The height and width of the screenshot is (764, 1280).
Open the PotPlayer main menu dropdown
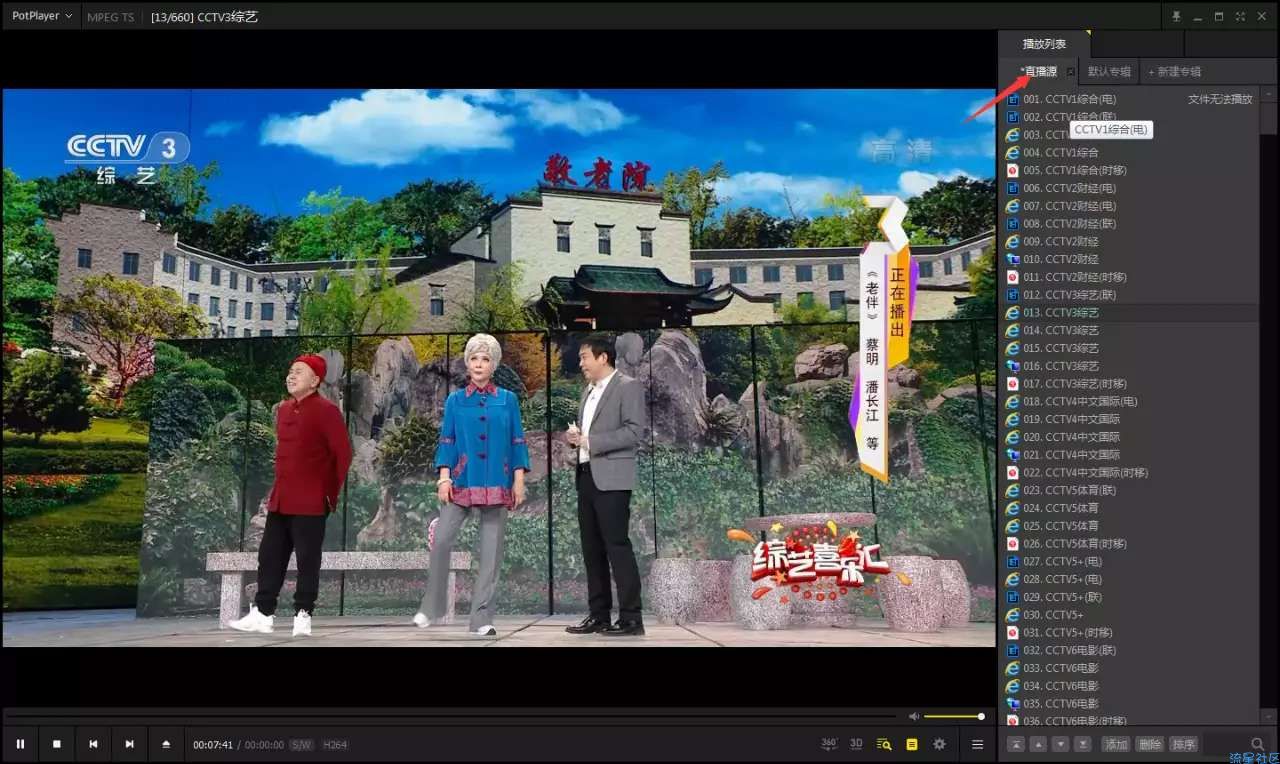pyautogui.click(x=42, y=16)
